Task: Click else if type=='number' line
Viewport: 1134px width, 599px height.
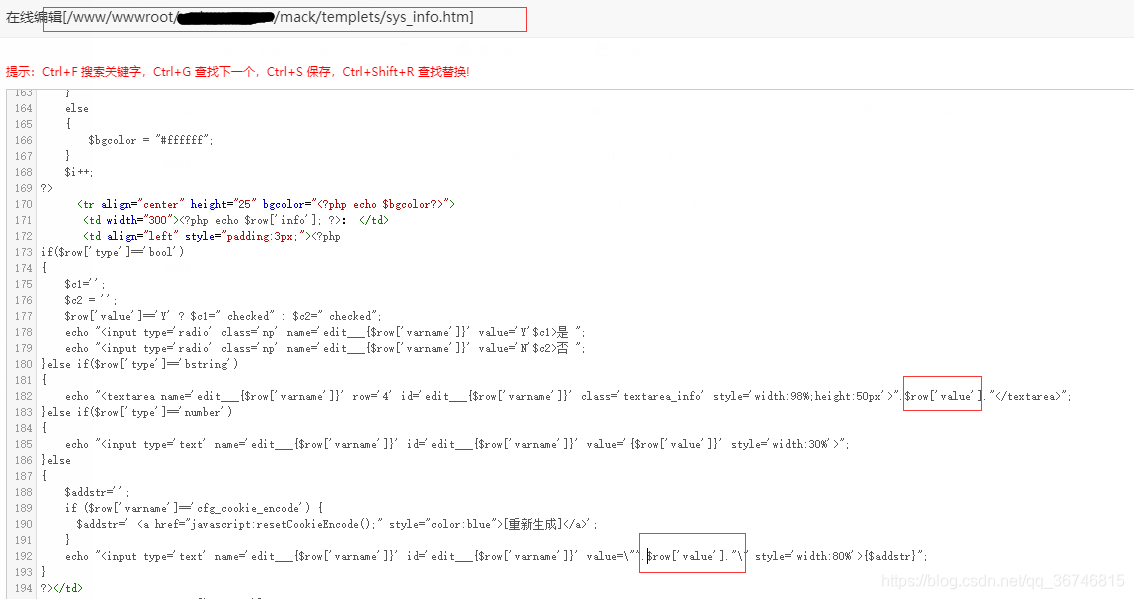Action: [136, 412]
